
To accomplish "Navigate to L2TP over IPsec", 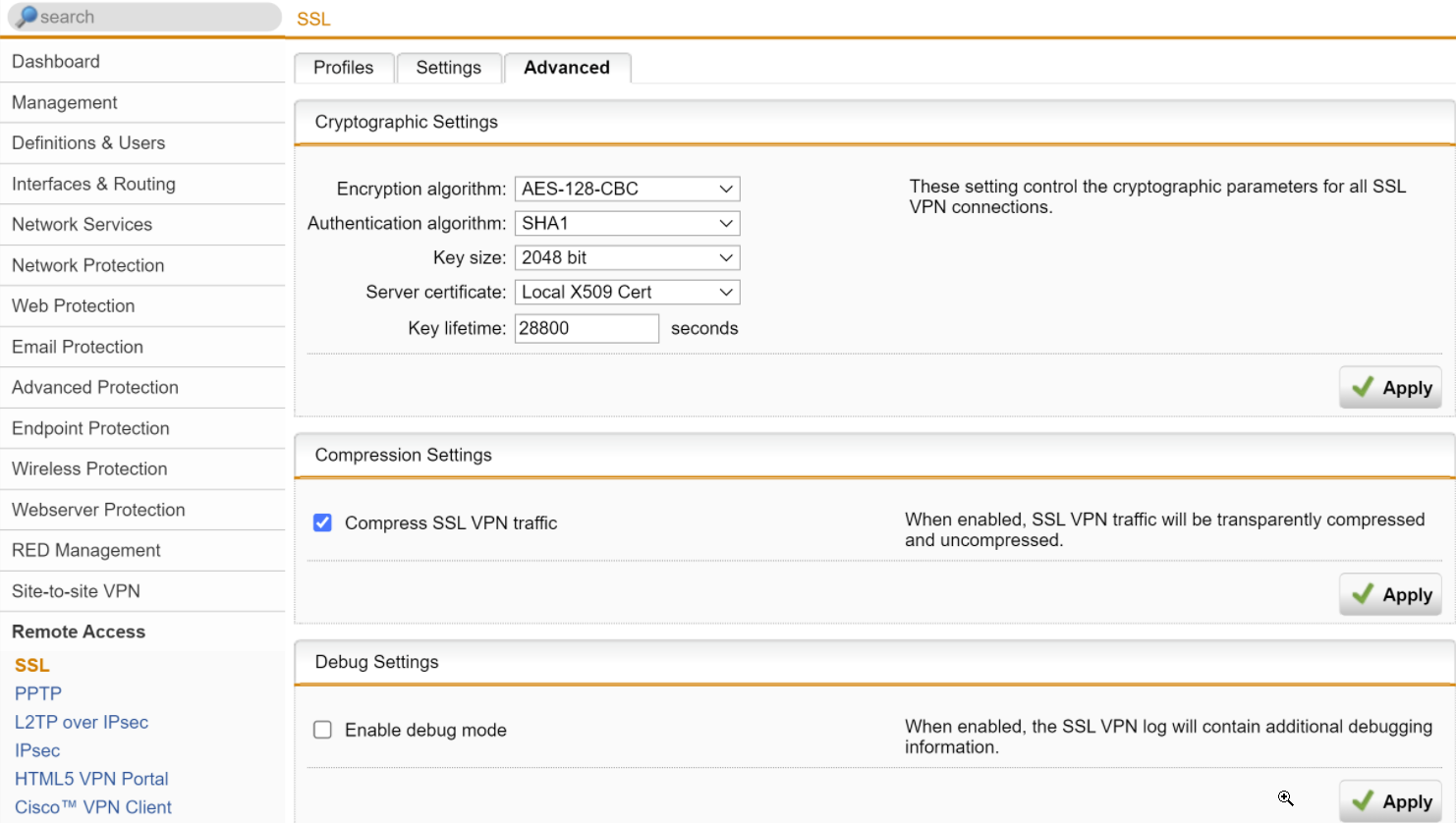I will point(82,722).
